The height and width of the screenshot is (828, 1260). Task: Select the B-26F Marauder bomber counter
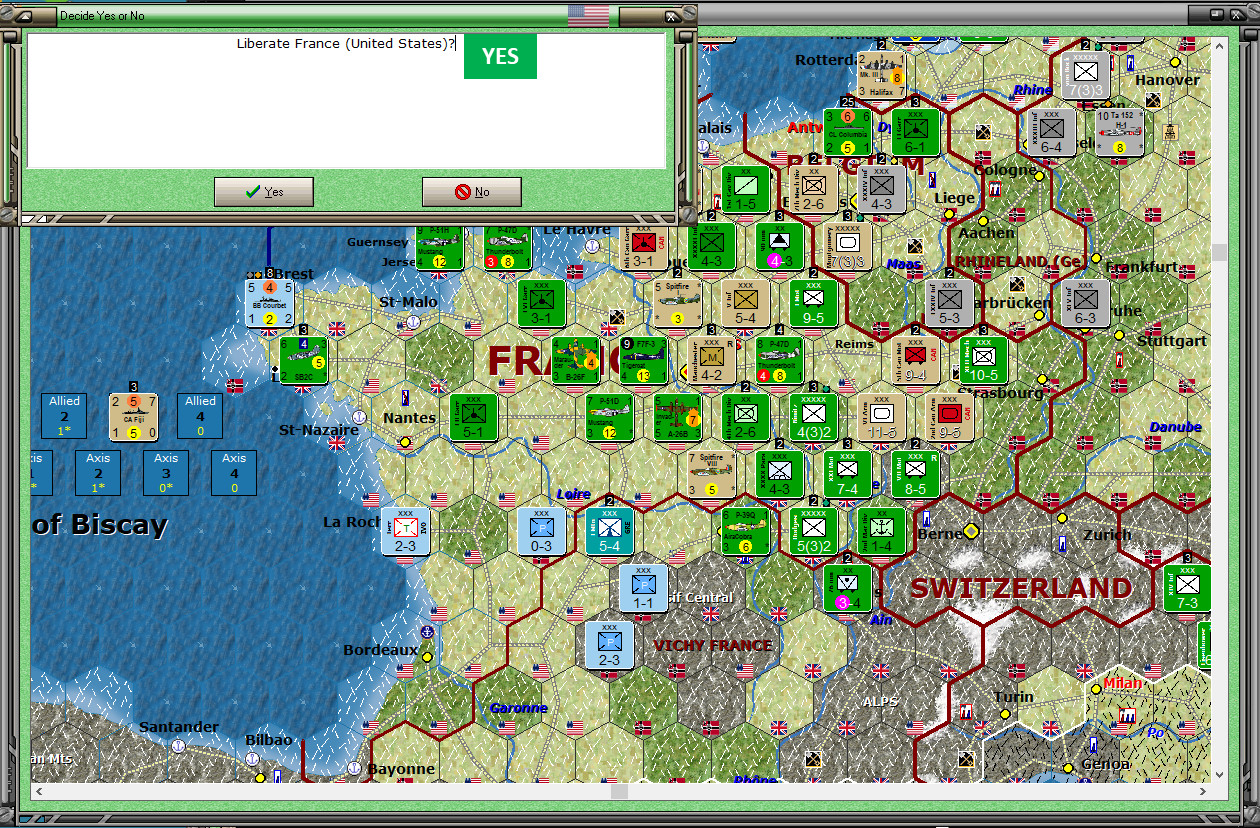(576, 361)
